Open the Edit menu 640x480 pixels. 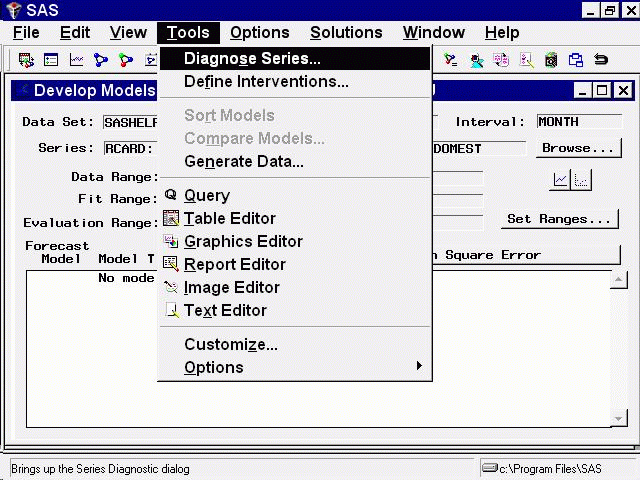click(75, 33)
